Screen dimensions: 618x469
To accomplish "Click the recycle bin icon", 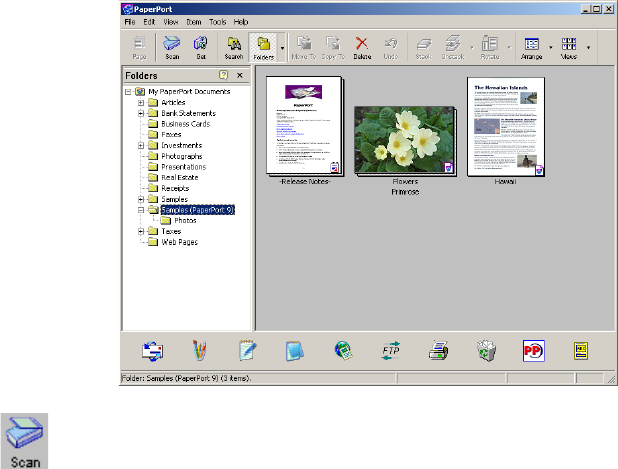I will pyautogui.click(x=486, y=350).
